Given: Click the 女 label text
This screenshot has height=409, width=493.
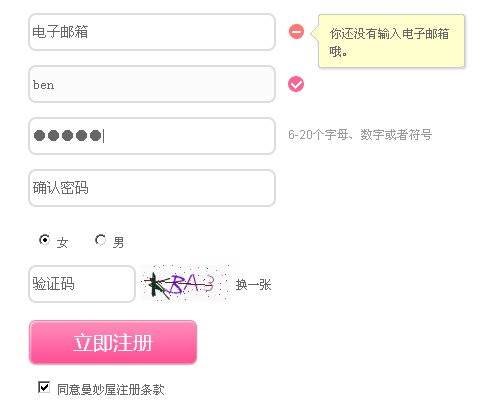Looking at the screenshot, I should coord(62,242).
